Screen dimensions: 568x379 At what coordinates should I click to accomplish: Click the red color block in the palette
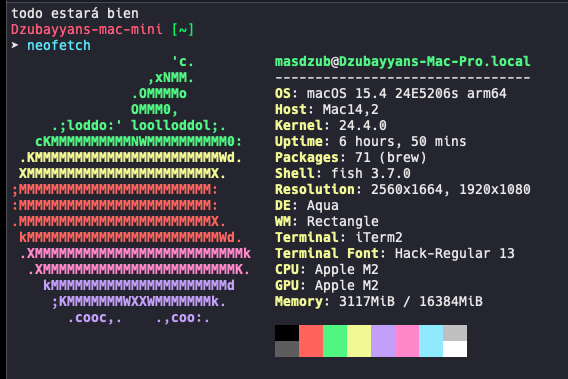tap(311, 341)
